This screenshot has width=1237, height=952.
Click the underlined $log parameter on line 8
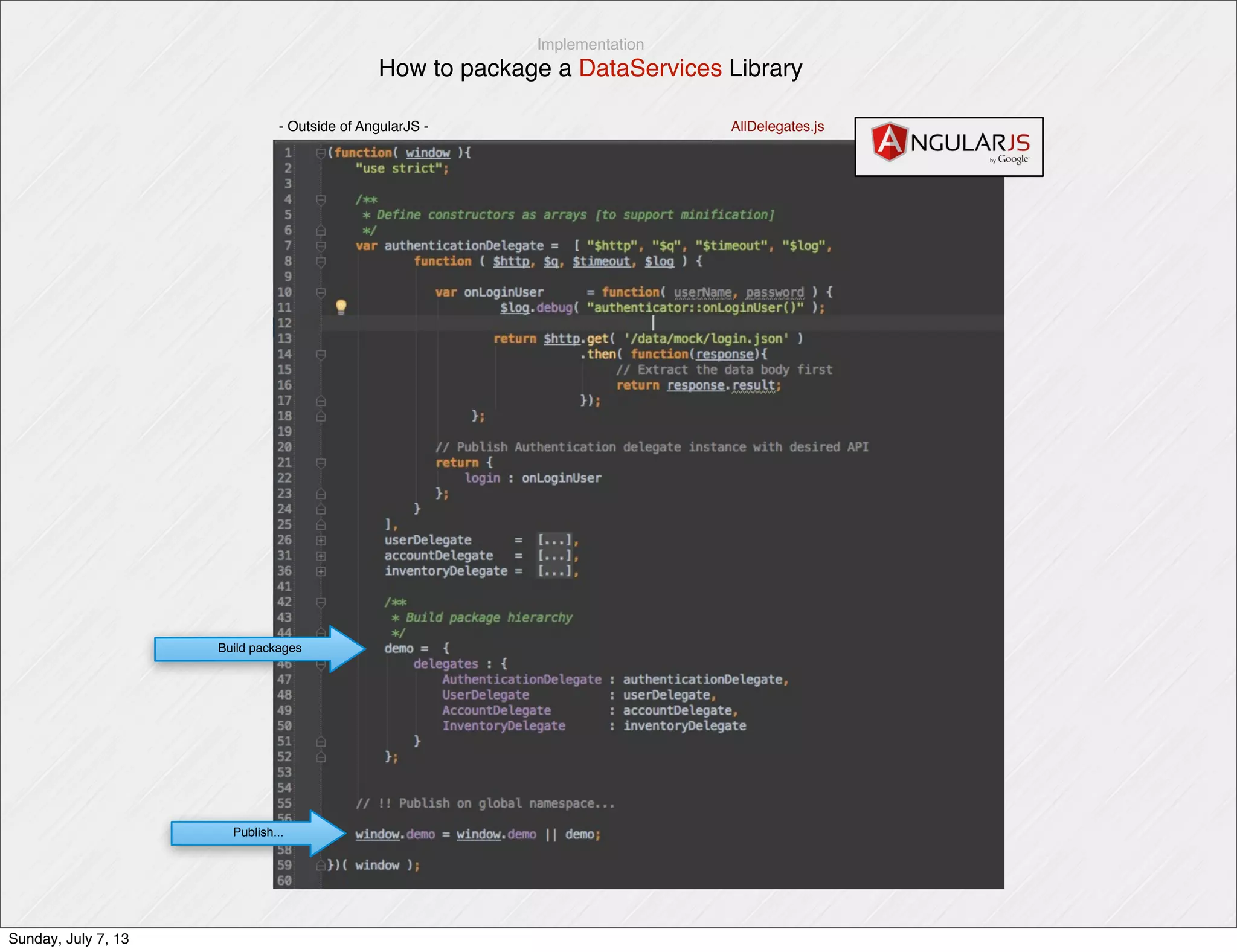pyautogui.click(x=659, y=262)
